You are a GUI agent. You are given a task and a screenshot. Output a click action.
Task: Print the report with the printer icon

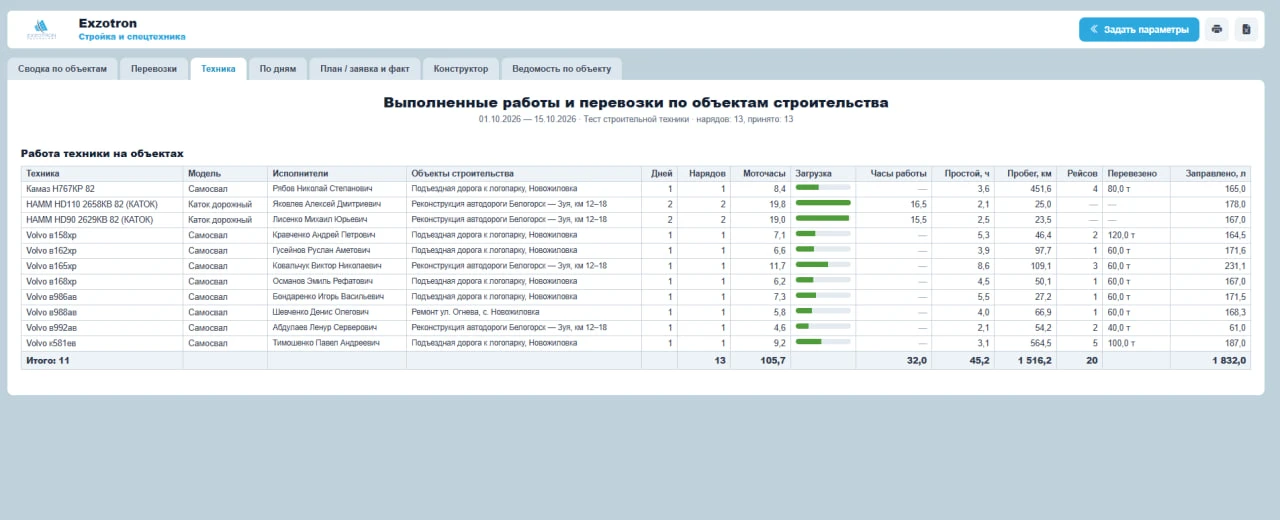click(x=1217, y=29)
